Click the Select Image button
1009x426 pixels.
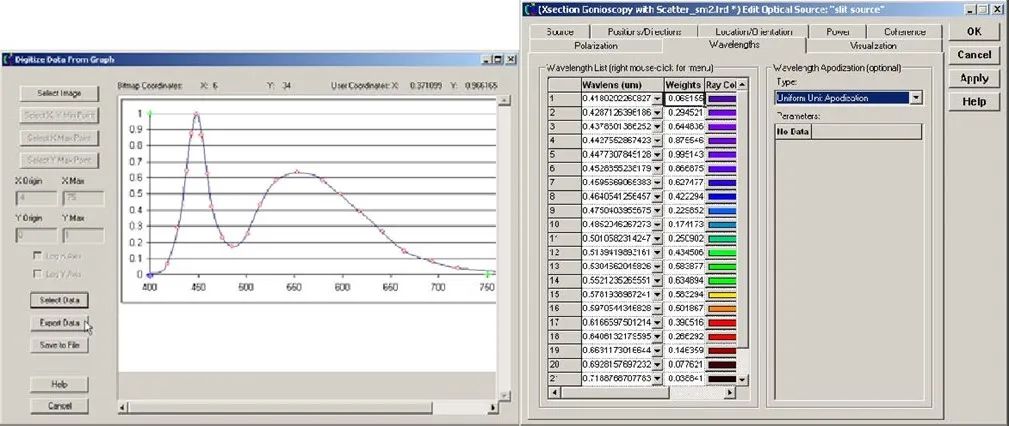point(59,93)
